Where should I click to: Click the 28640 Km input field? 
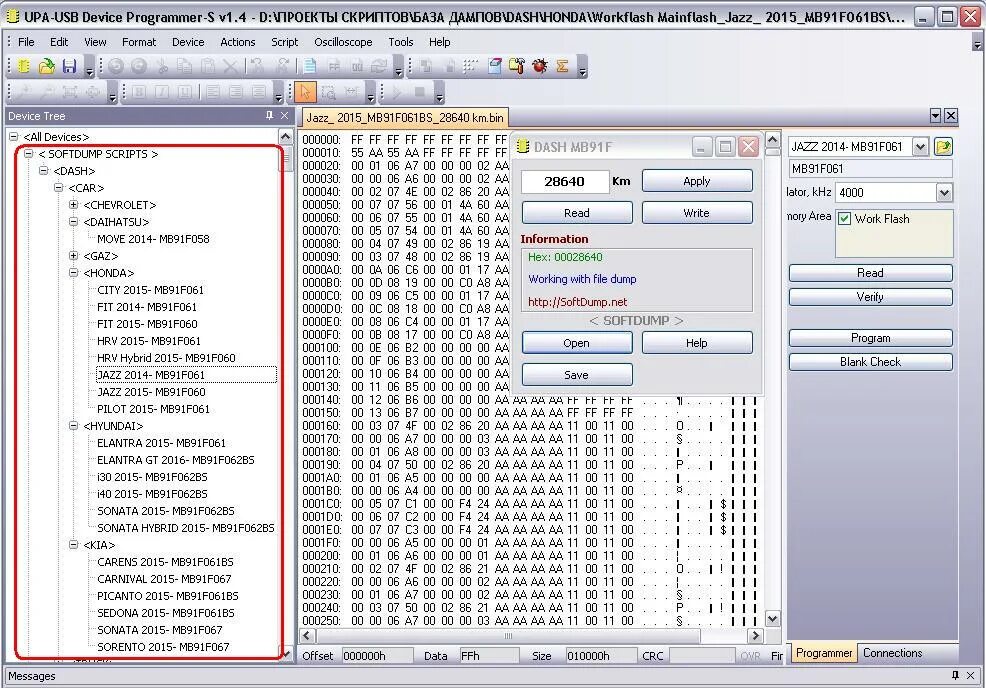tap(565, 181)
